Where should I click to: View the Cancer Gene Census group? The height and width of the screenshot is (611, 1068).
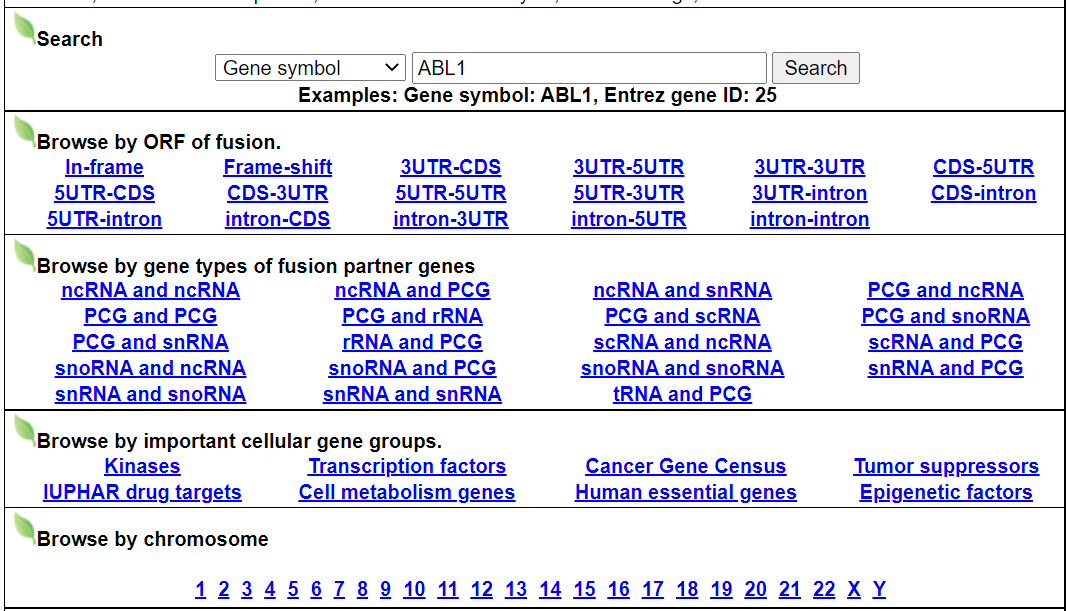point(685,466)
